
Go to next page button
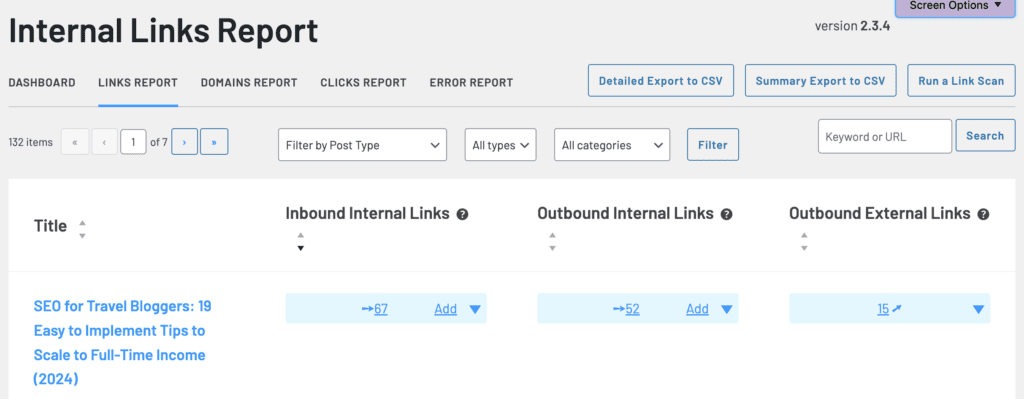click(184, 142)
